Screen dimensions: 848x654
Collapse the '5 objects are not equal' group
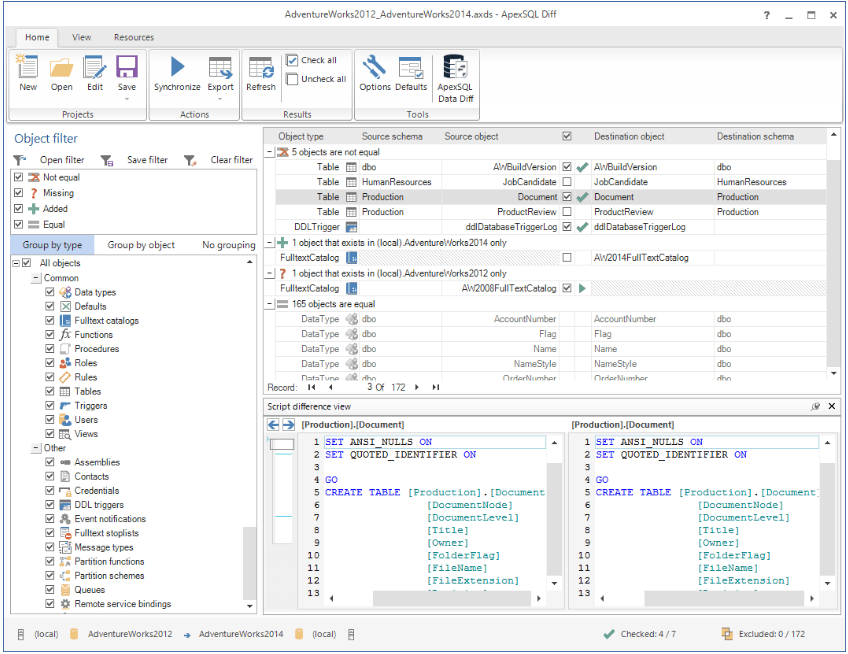269,153
